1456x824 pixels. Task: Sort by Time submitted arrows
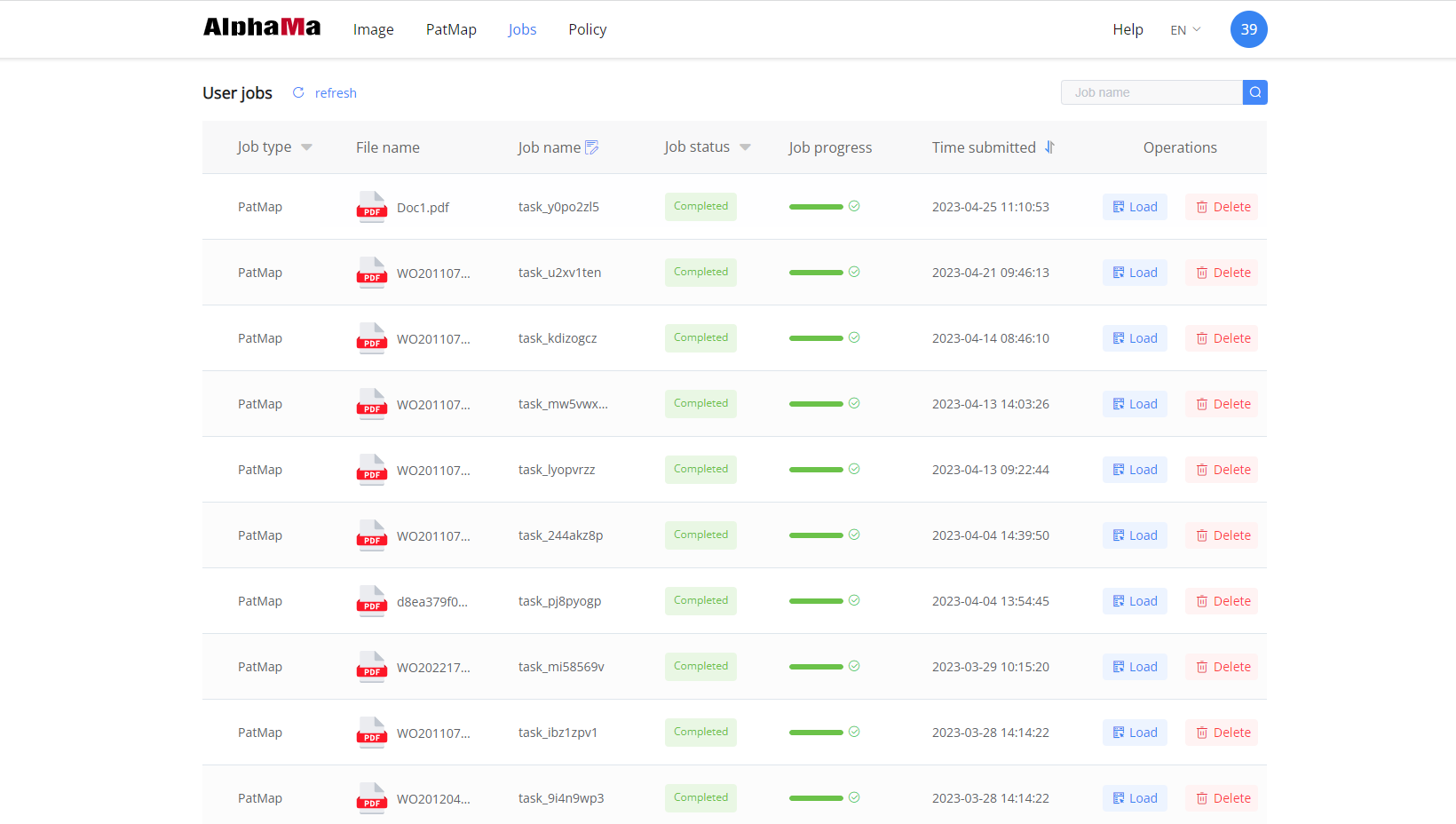[1049, 147]
